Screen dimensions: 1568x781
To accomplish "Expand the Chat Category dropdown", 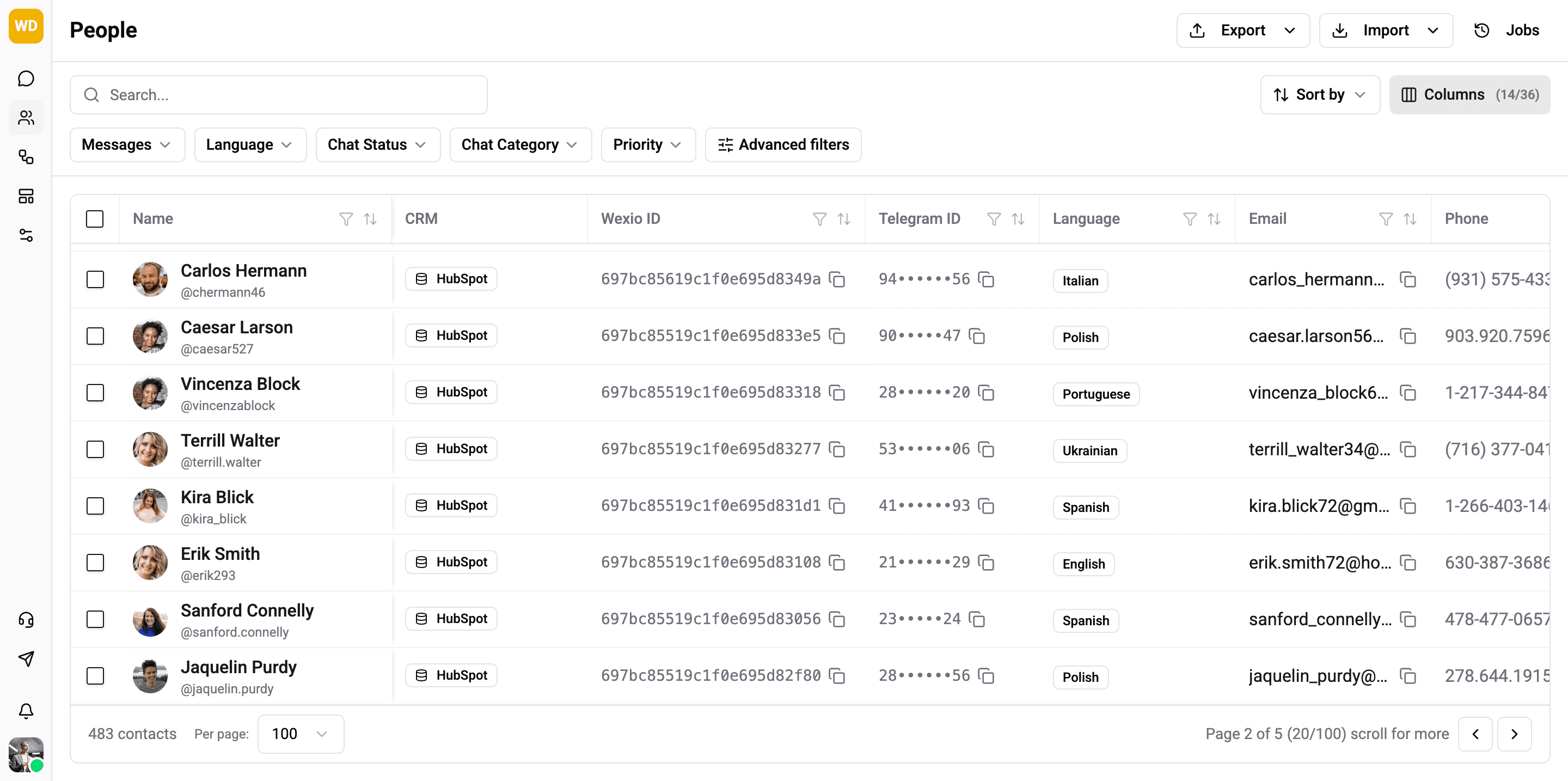I will [x=520, y=144].
